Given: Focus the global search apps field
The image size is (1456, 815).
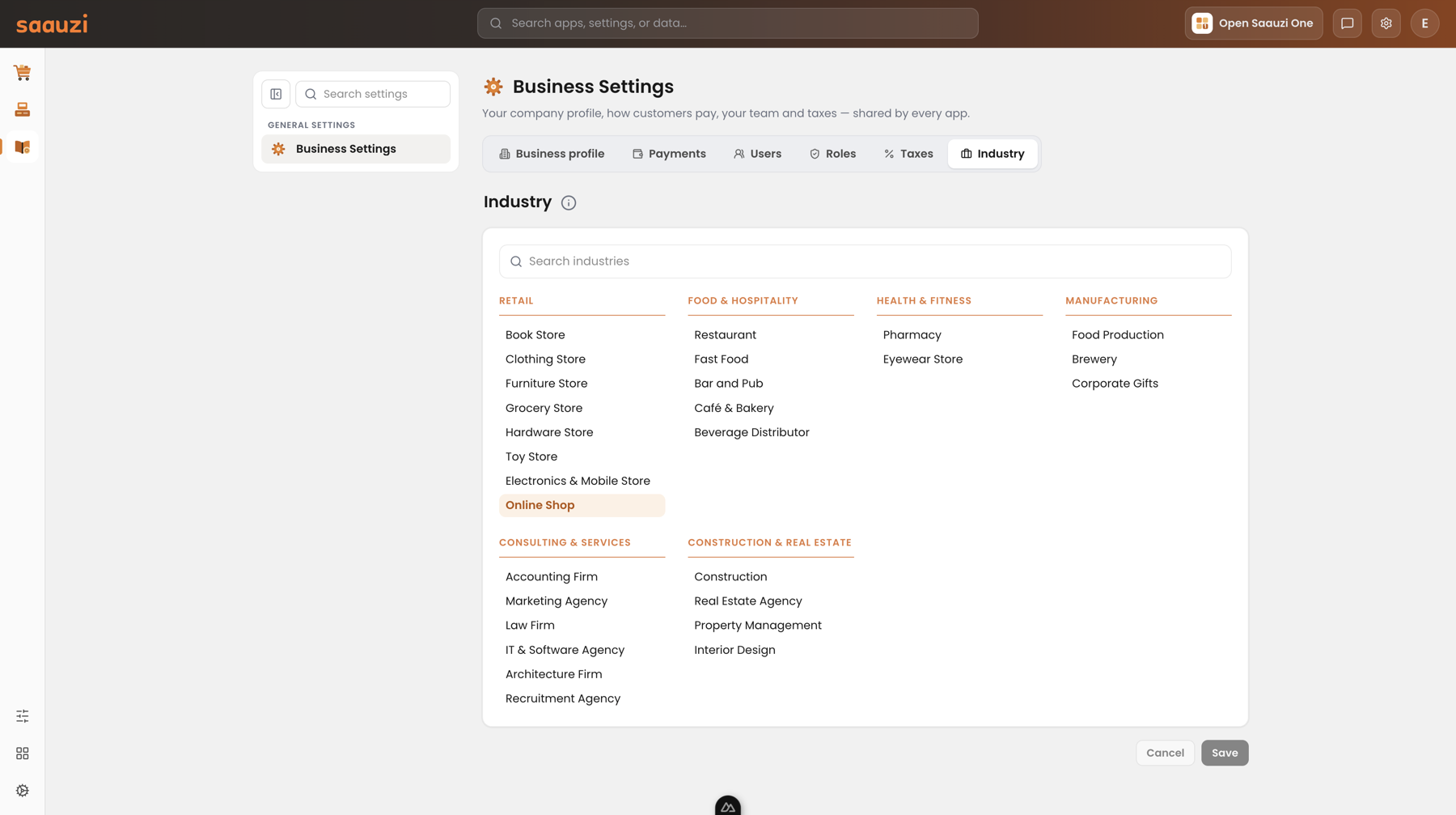Looking at the screenshot, I should (x=728, y=23).
